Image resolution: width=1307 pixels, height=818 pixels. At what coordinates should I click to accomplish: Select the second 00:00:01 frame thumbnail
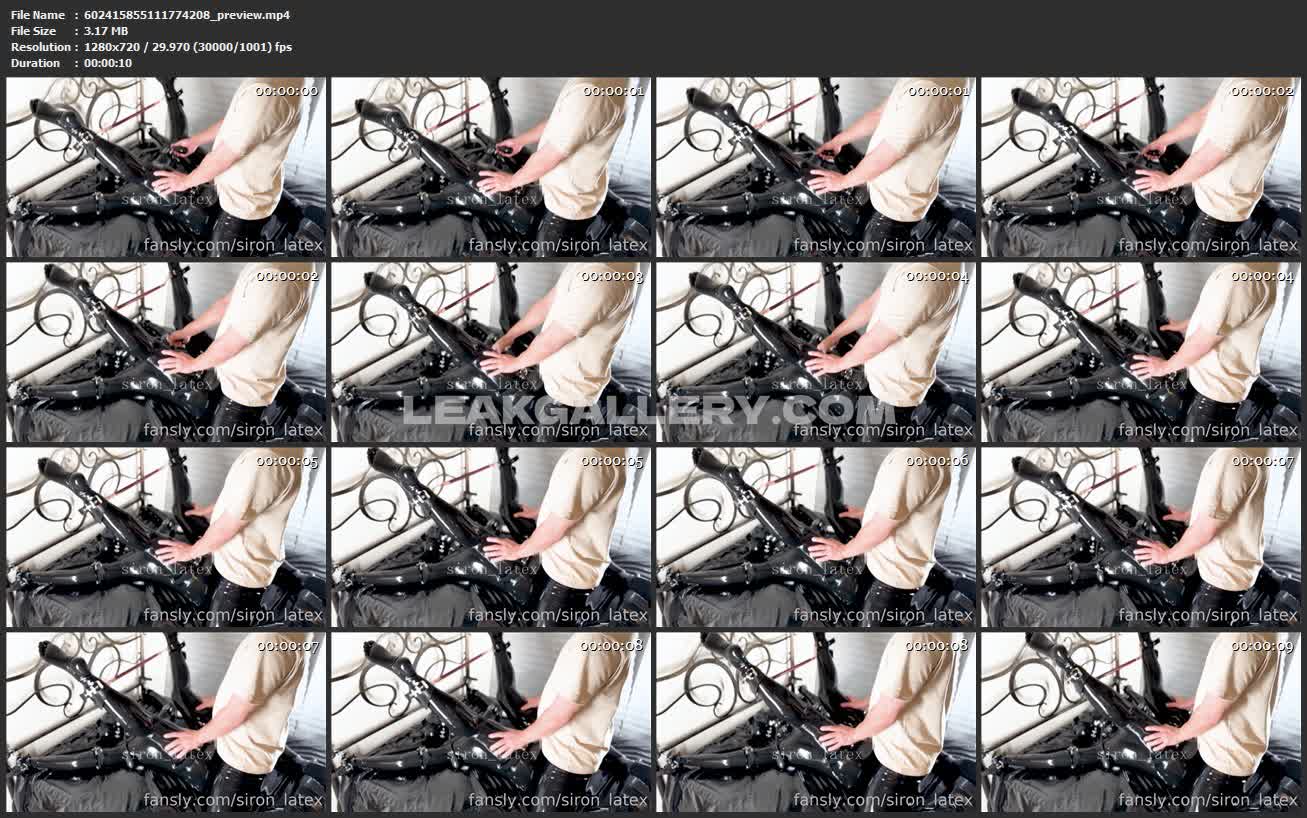pos(815,168)
